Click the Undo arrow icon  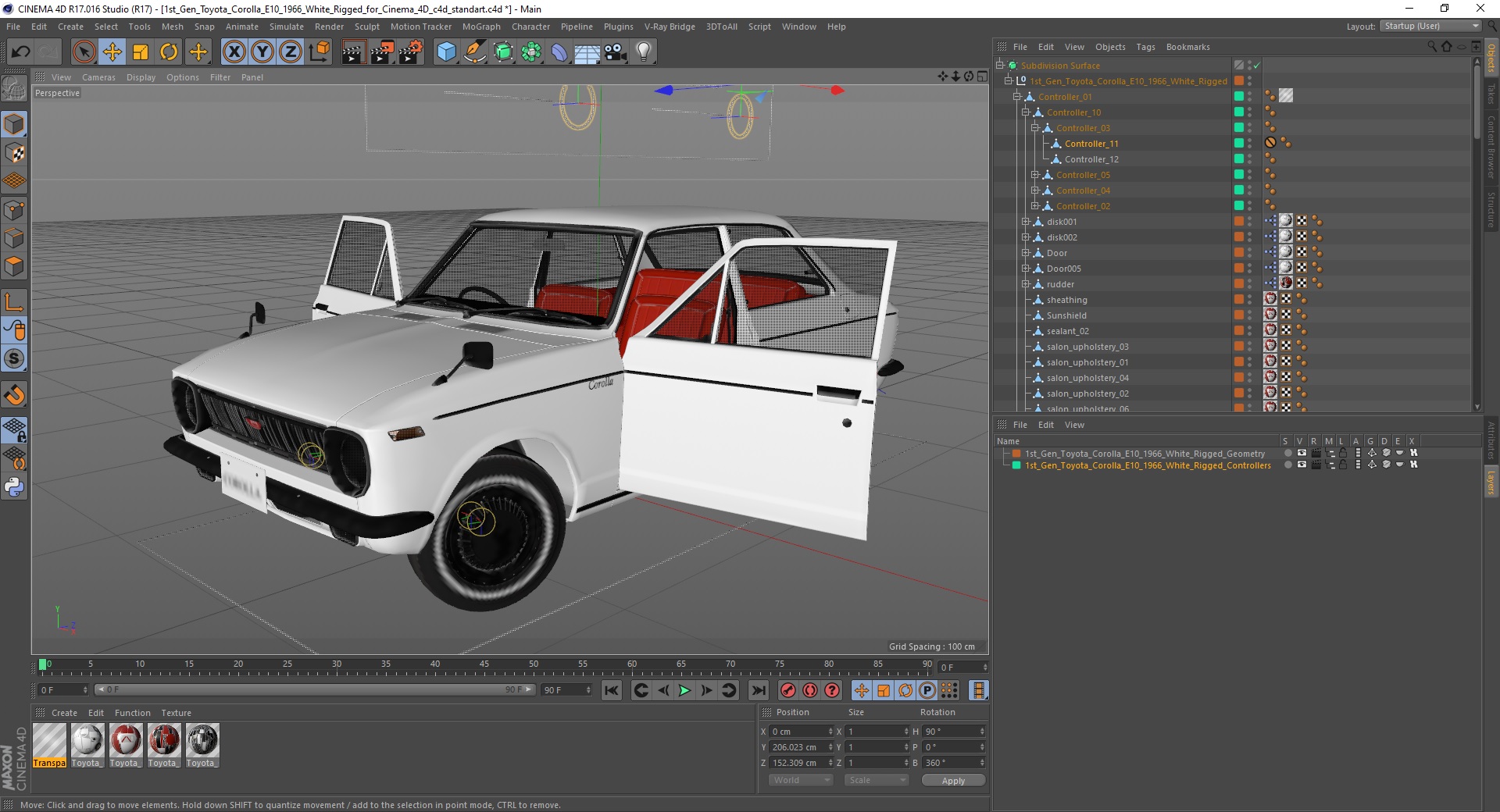tap(20, 52)
